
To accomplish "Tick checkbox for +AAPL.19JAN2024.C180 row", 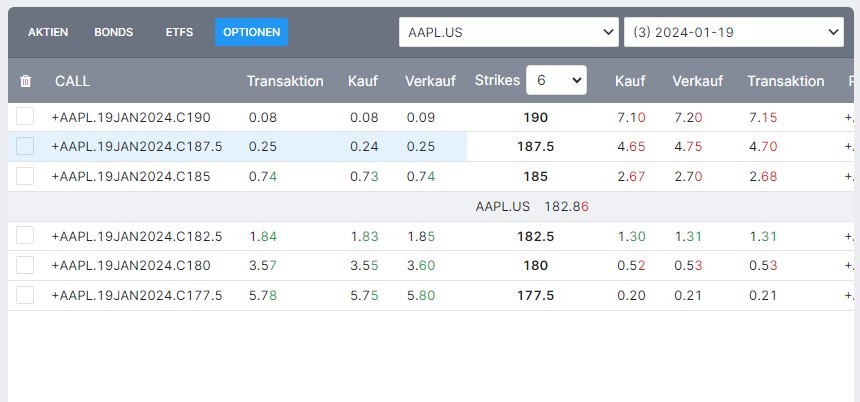I will point(25,265).
